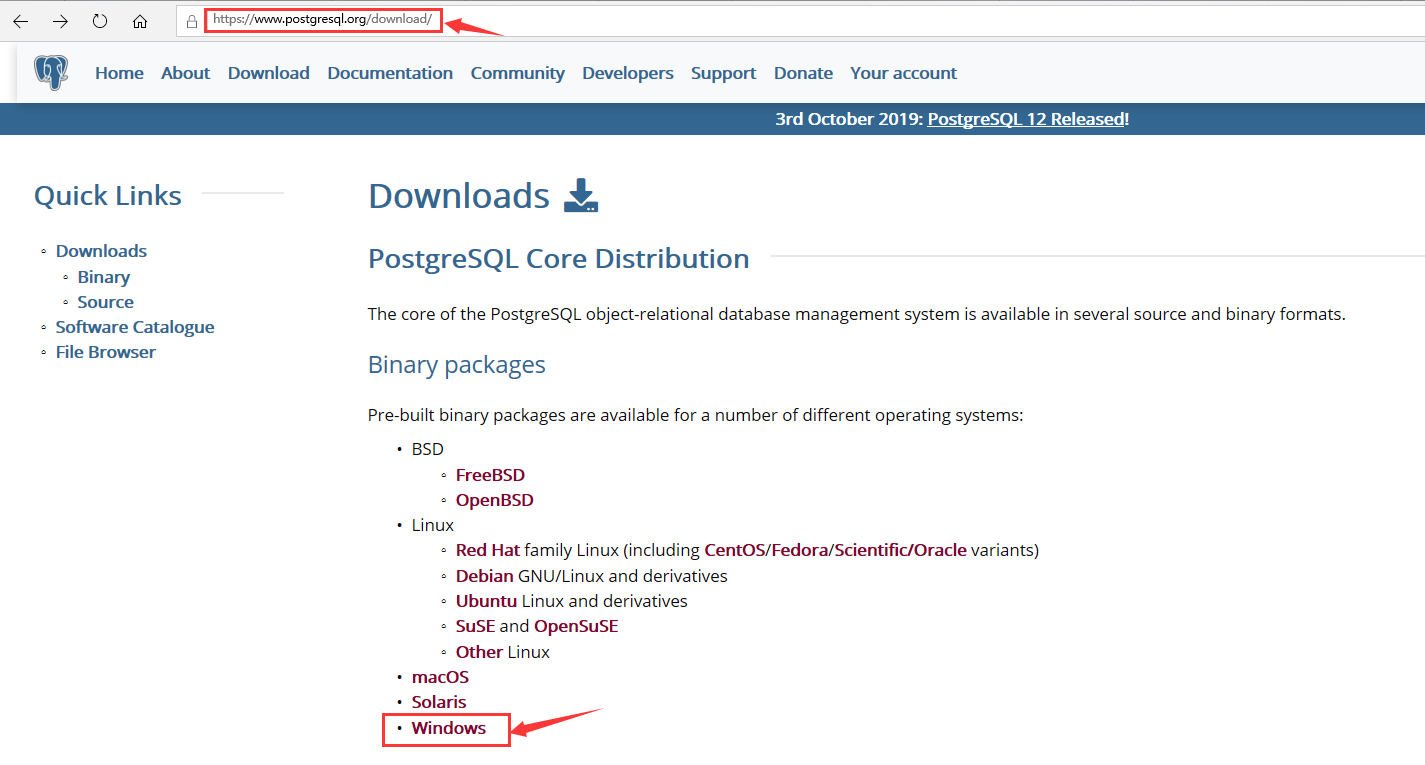
Task: Click the Binary packages heading
Action: 457,364
